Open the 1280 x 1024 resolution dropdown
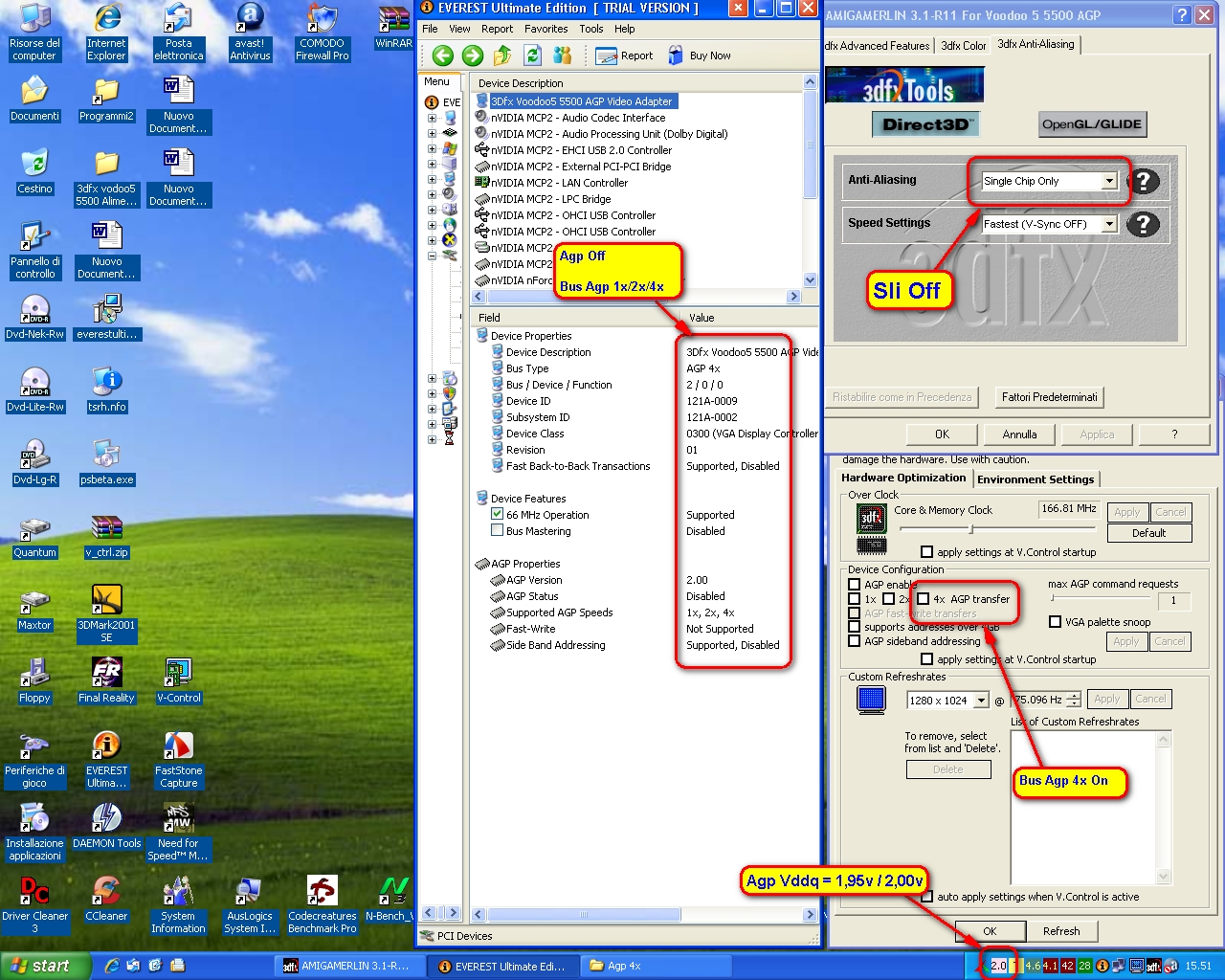 tap(981, 700)
